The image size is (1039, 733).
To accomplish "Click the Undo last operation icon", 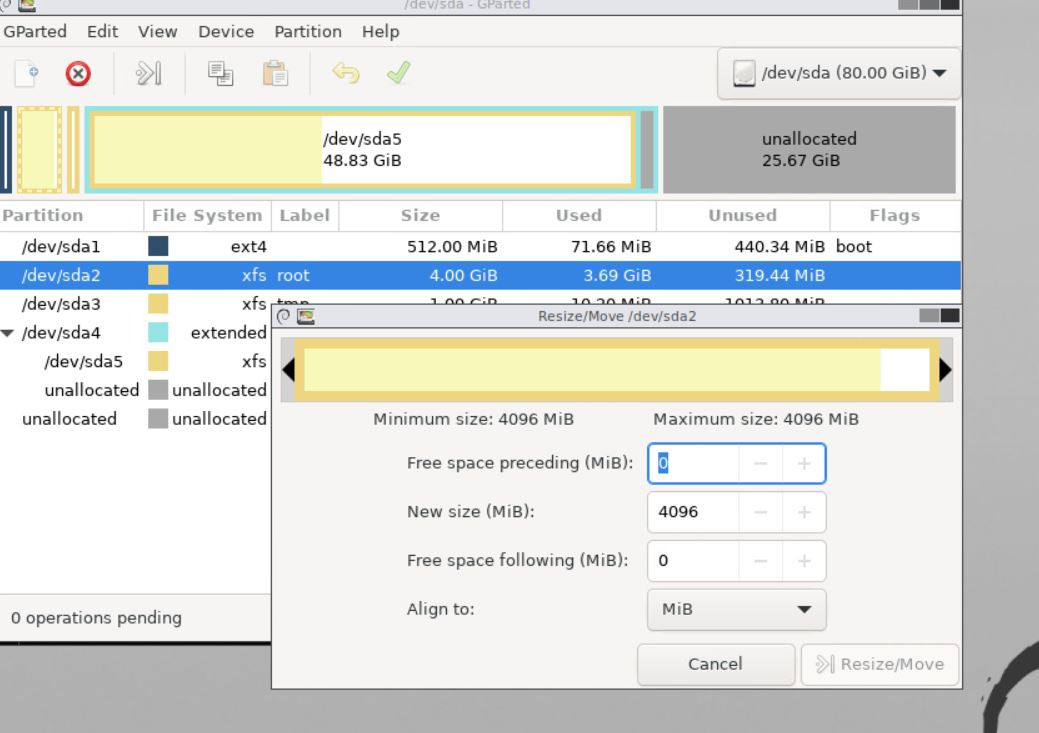I will tap(345, 73).
